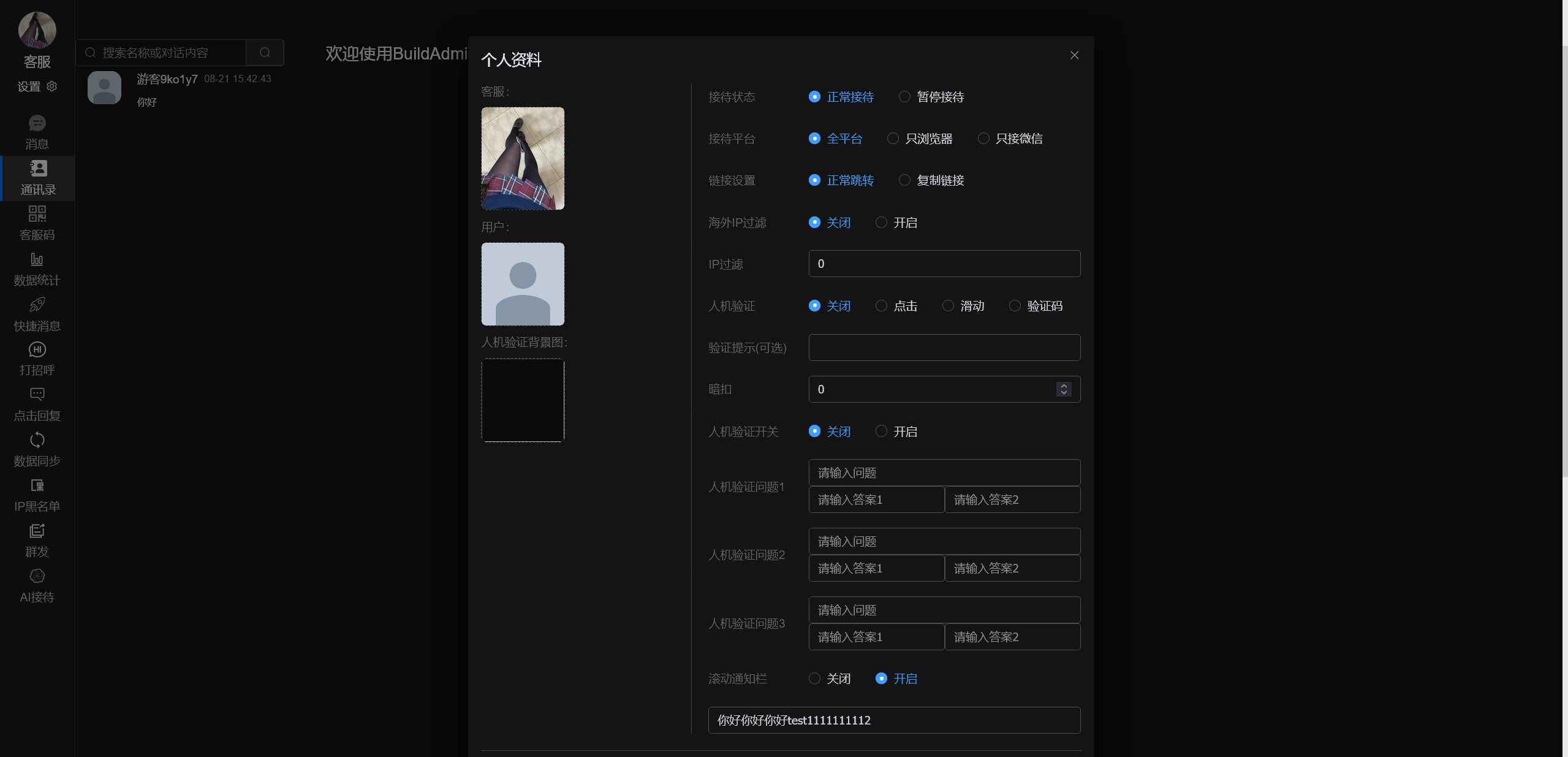Run a search with the magnifier button

coord(265,52)
